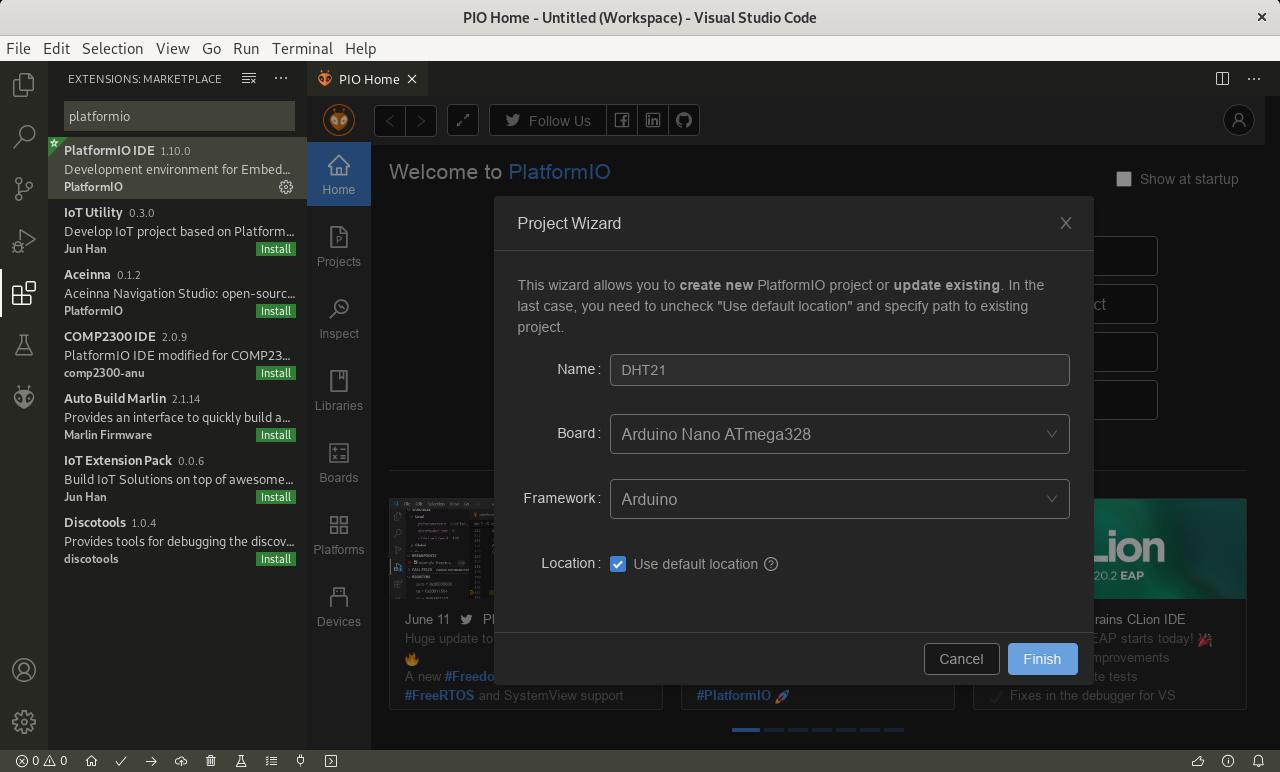Image resolution: width=1280 pixels, height=772 pixels.
Task: Toggle Use default location checkbox
Action: pos(618,564)
